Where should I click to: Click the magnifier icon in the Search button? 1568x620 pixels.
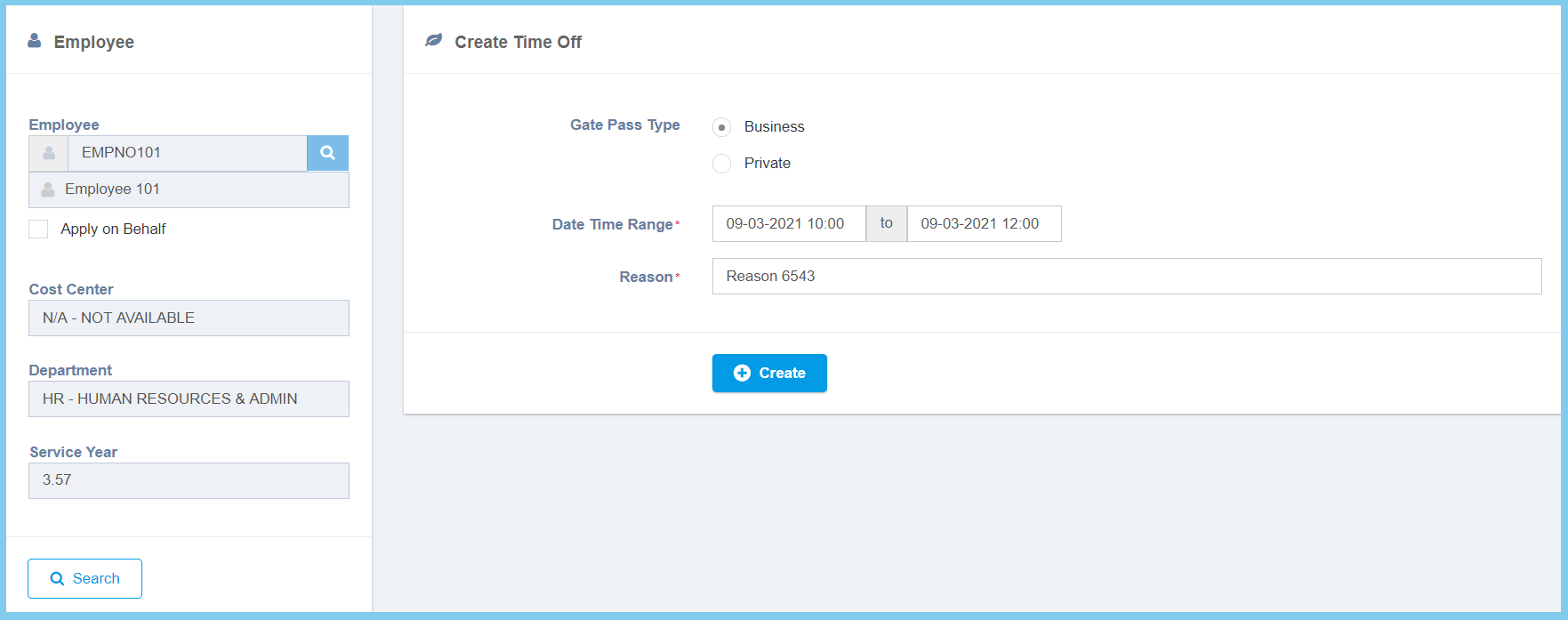pos(58,579)
